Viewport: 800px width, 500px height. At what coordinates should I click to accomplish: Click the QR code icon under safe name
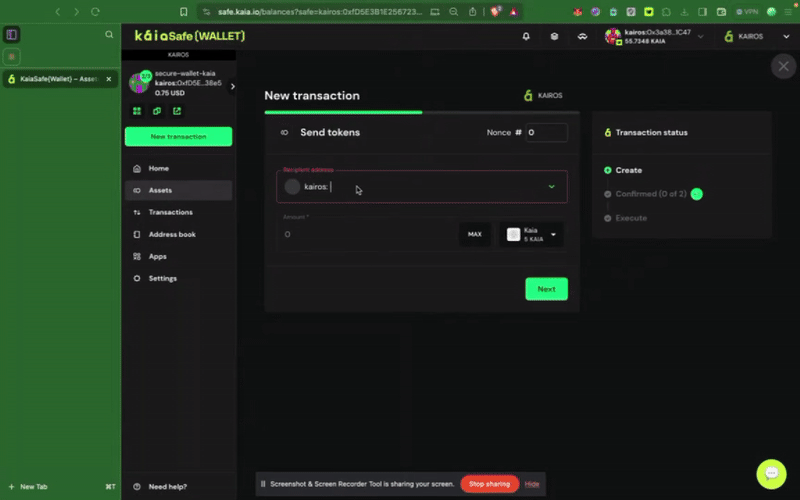137,111
